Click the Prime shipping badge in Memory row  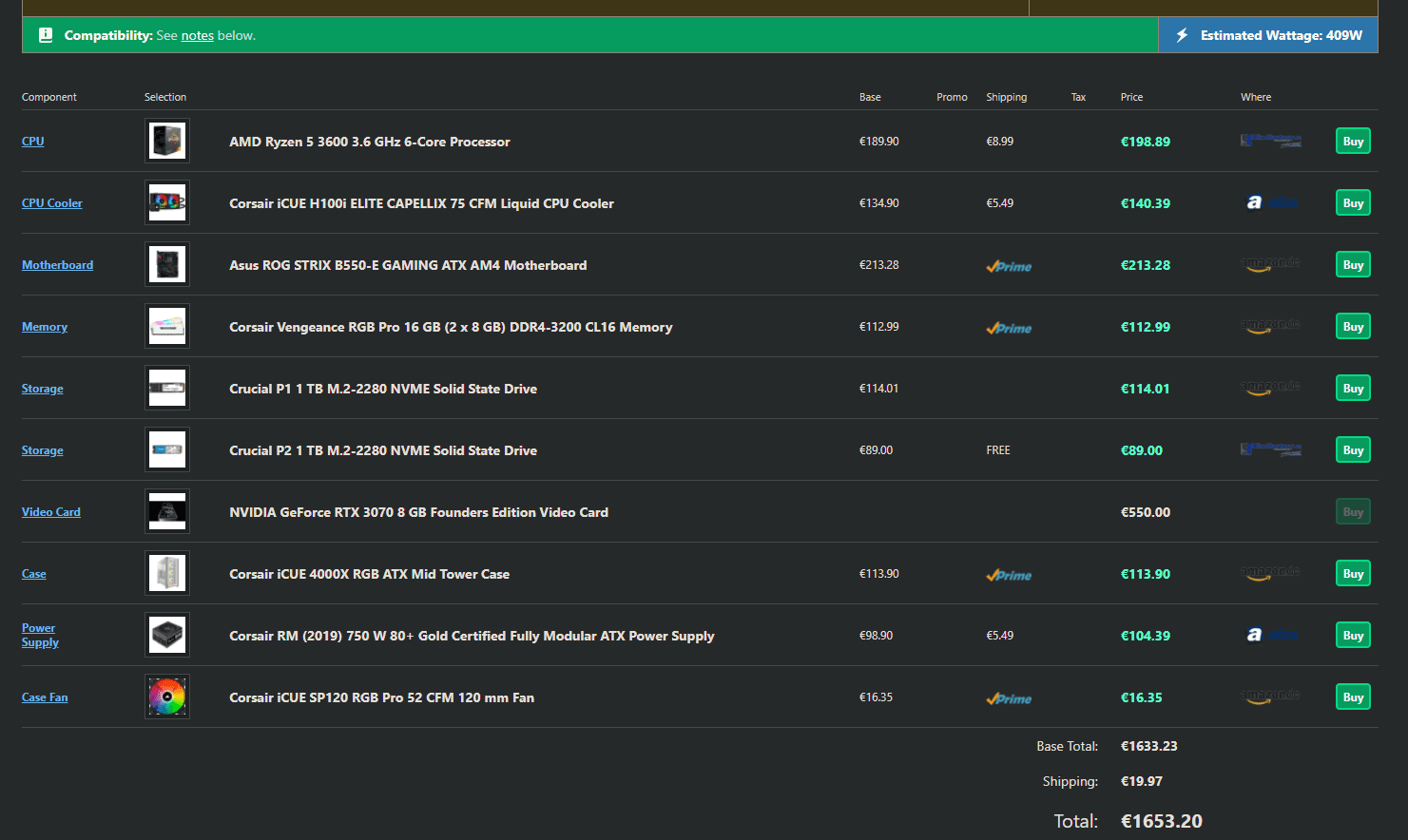(x=1009, y=328)
